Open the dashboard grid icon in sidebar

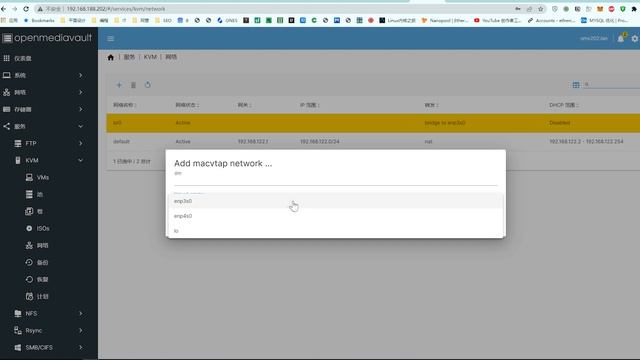(7, 58)
